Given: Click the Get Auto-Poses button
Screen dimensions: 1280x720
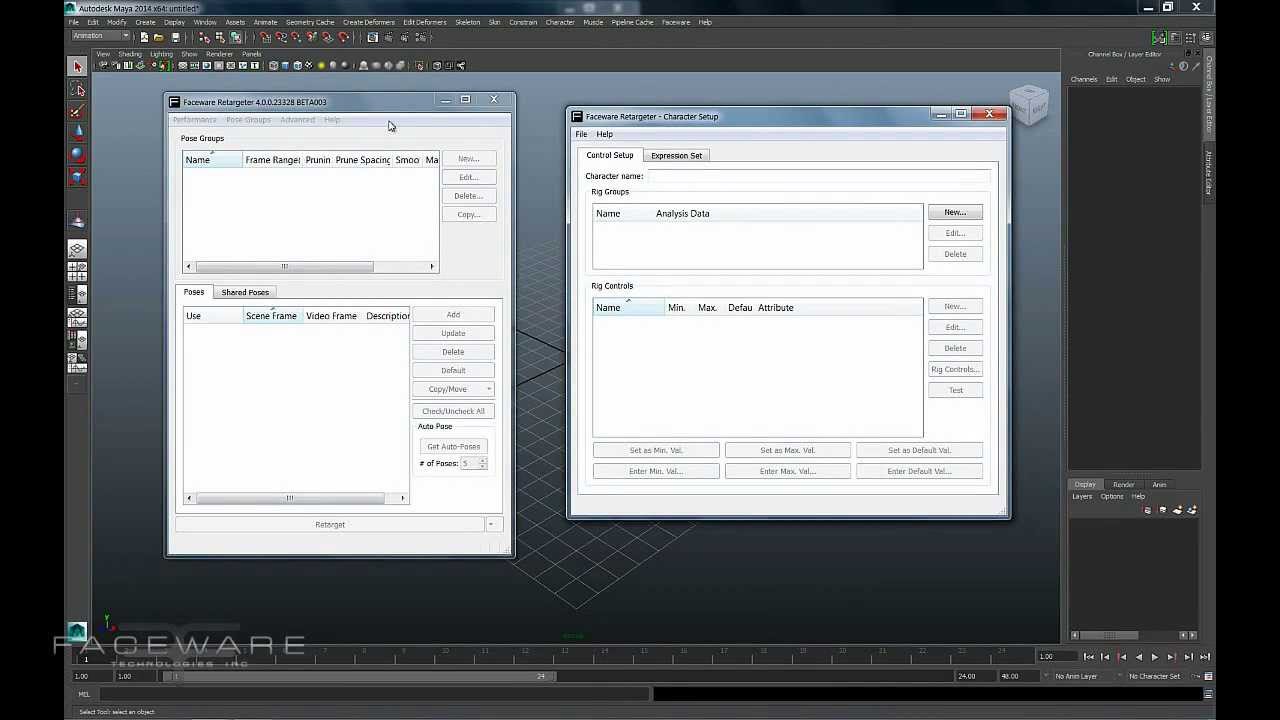Looking at the screenshot, I should pos(453,446).
